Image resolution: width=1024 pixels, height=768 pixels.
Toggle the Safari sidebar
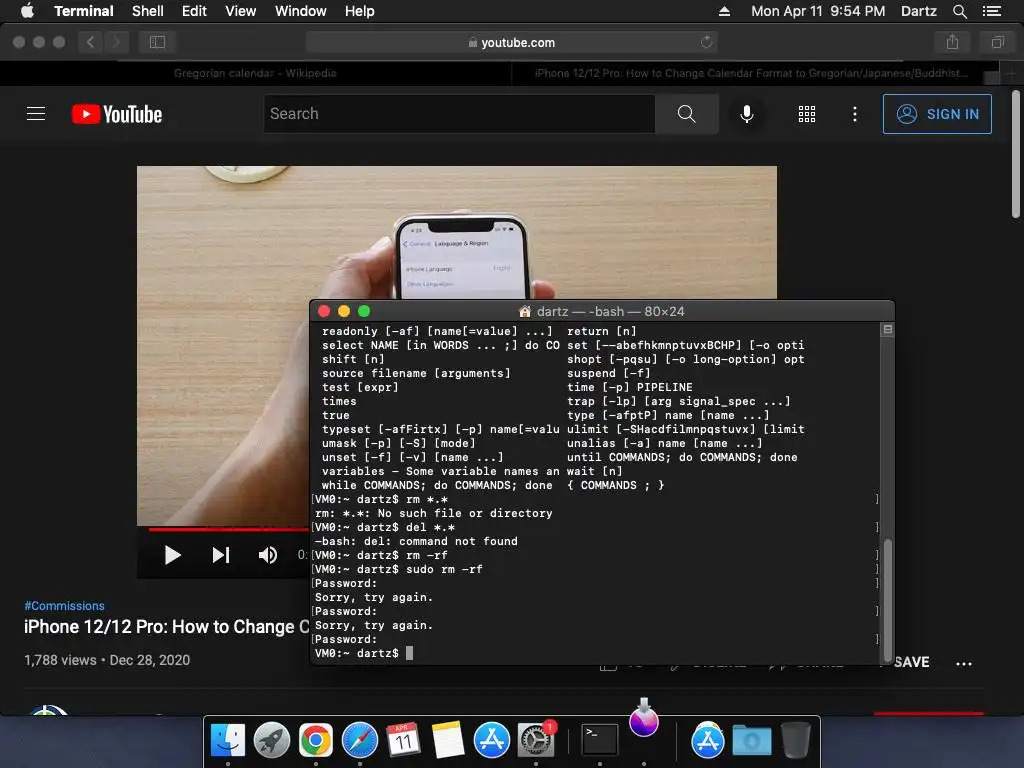pyautogui.click(x=157, y=42)
